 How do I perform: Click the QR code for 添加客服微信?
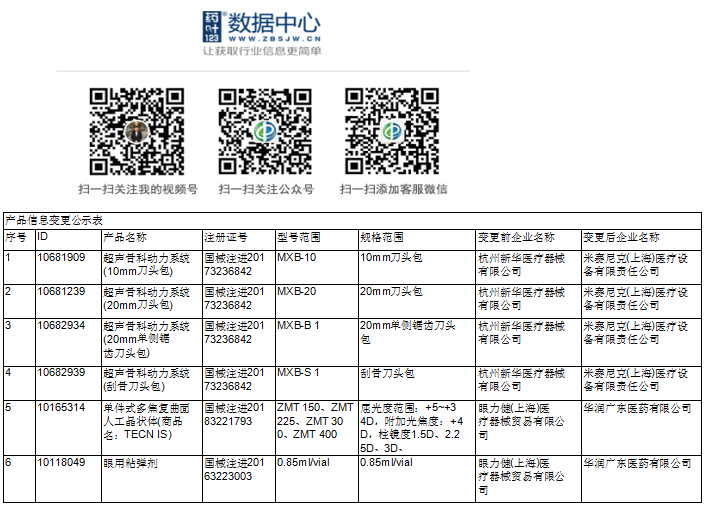pyautogui.click(x=392, y=131)
